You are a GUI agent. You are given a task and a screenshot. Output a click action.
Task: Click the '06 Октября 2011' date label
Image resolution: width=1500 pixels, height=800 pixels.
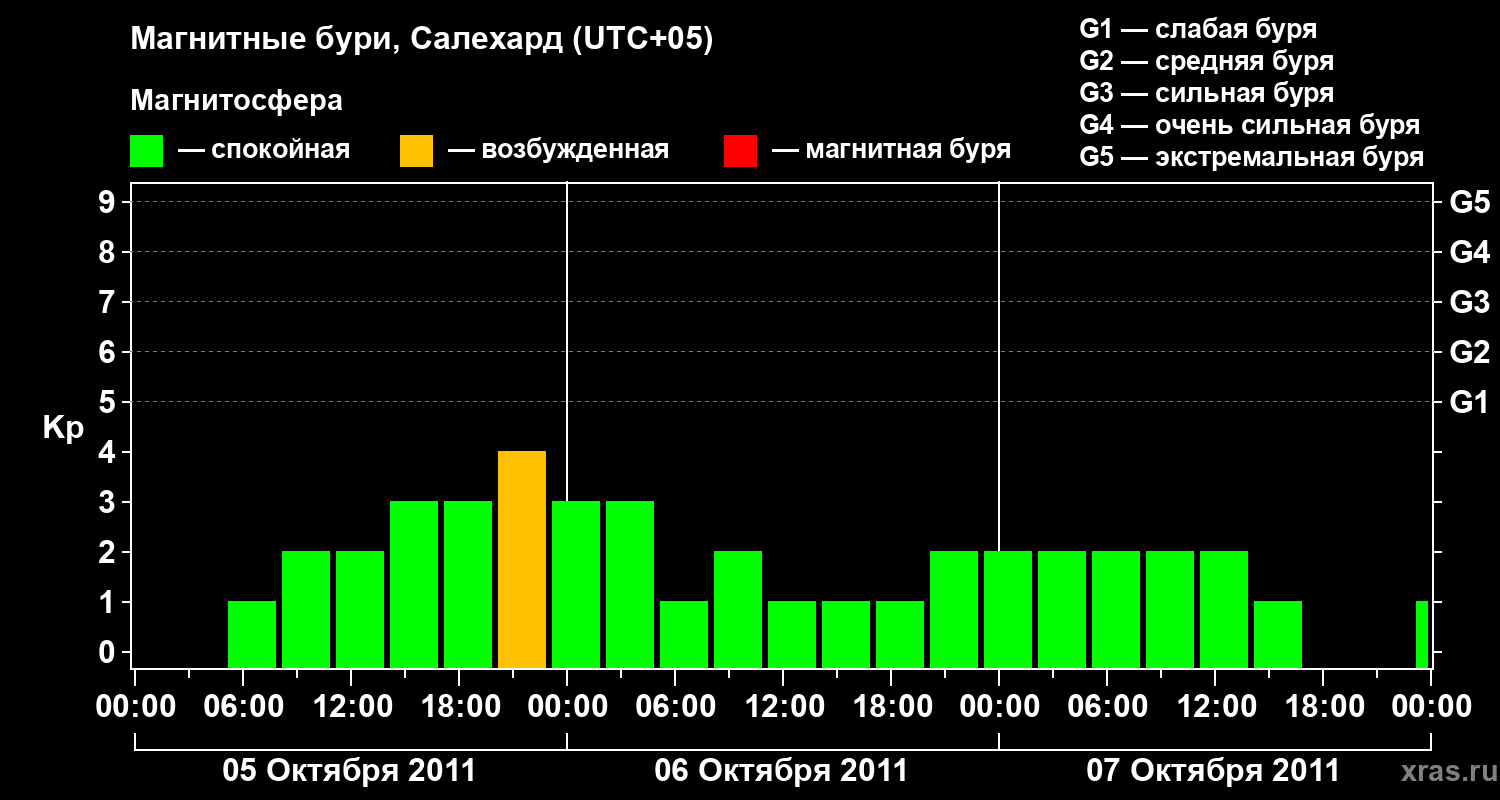click(x=781, y=770)
